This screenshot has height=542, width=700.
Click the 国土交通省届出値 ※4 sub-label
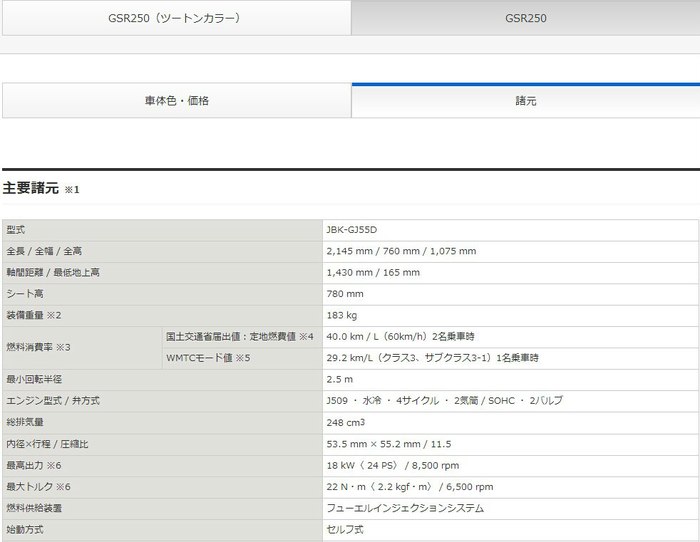pos(239,336)
